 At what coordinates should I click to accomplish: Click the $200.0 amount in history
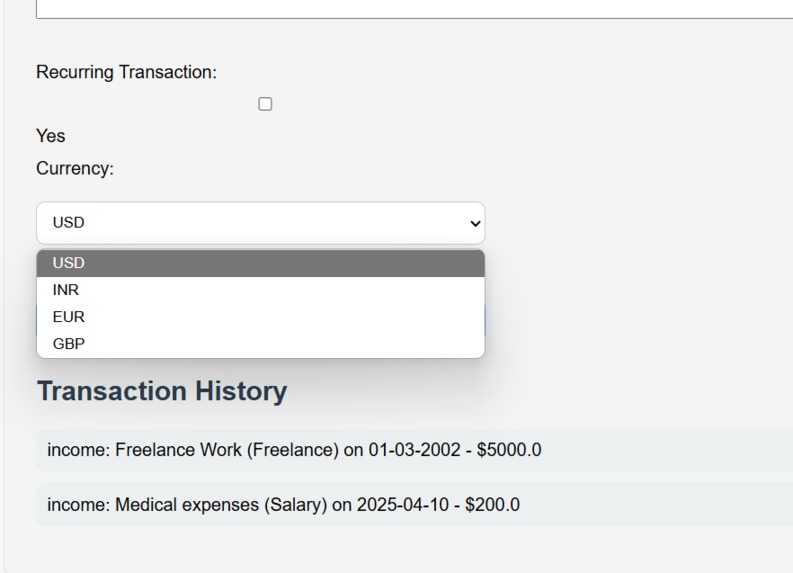point(493,505)
